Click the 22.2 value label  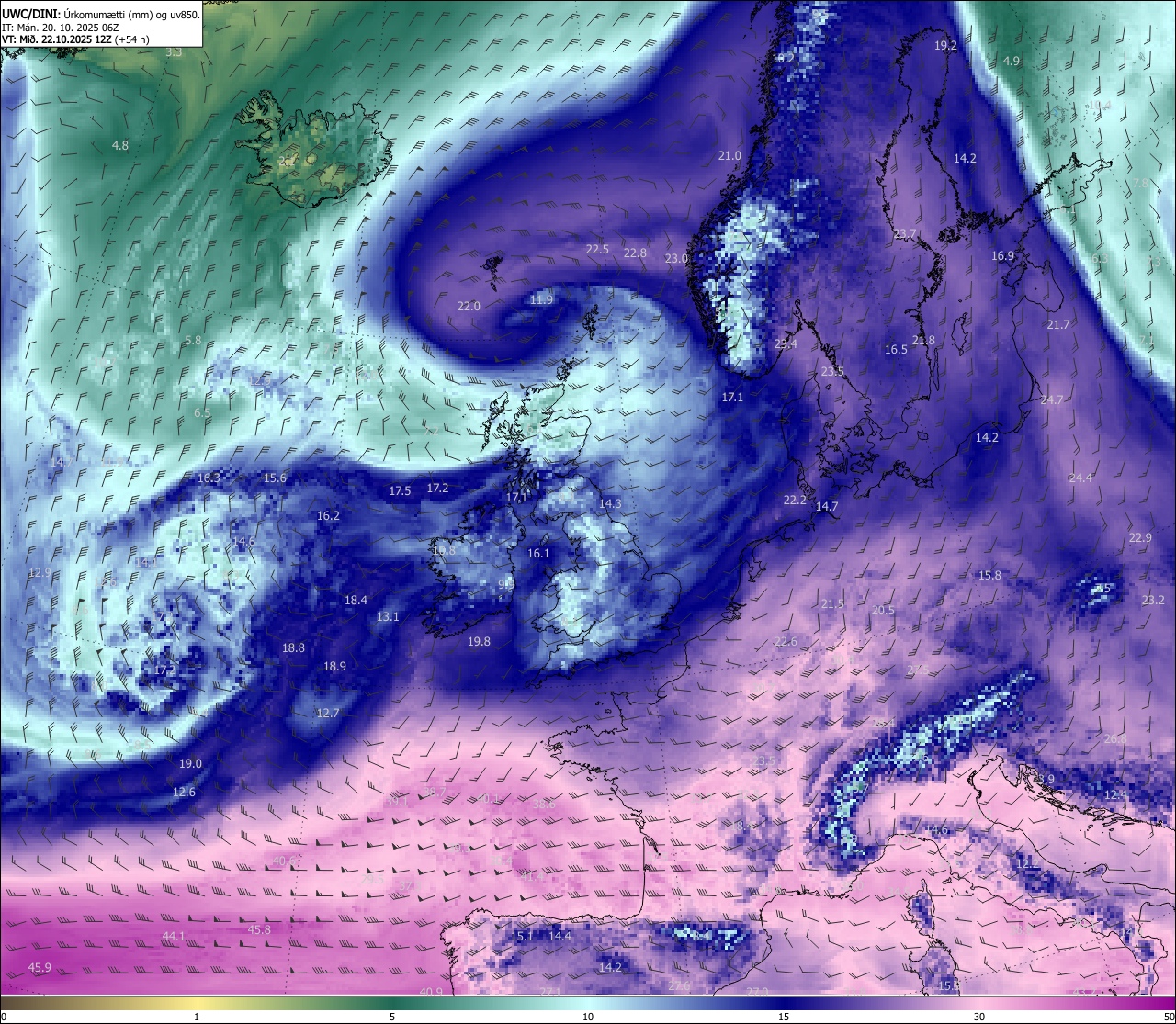coord(795,500)
